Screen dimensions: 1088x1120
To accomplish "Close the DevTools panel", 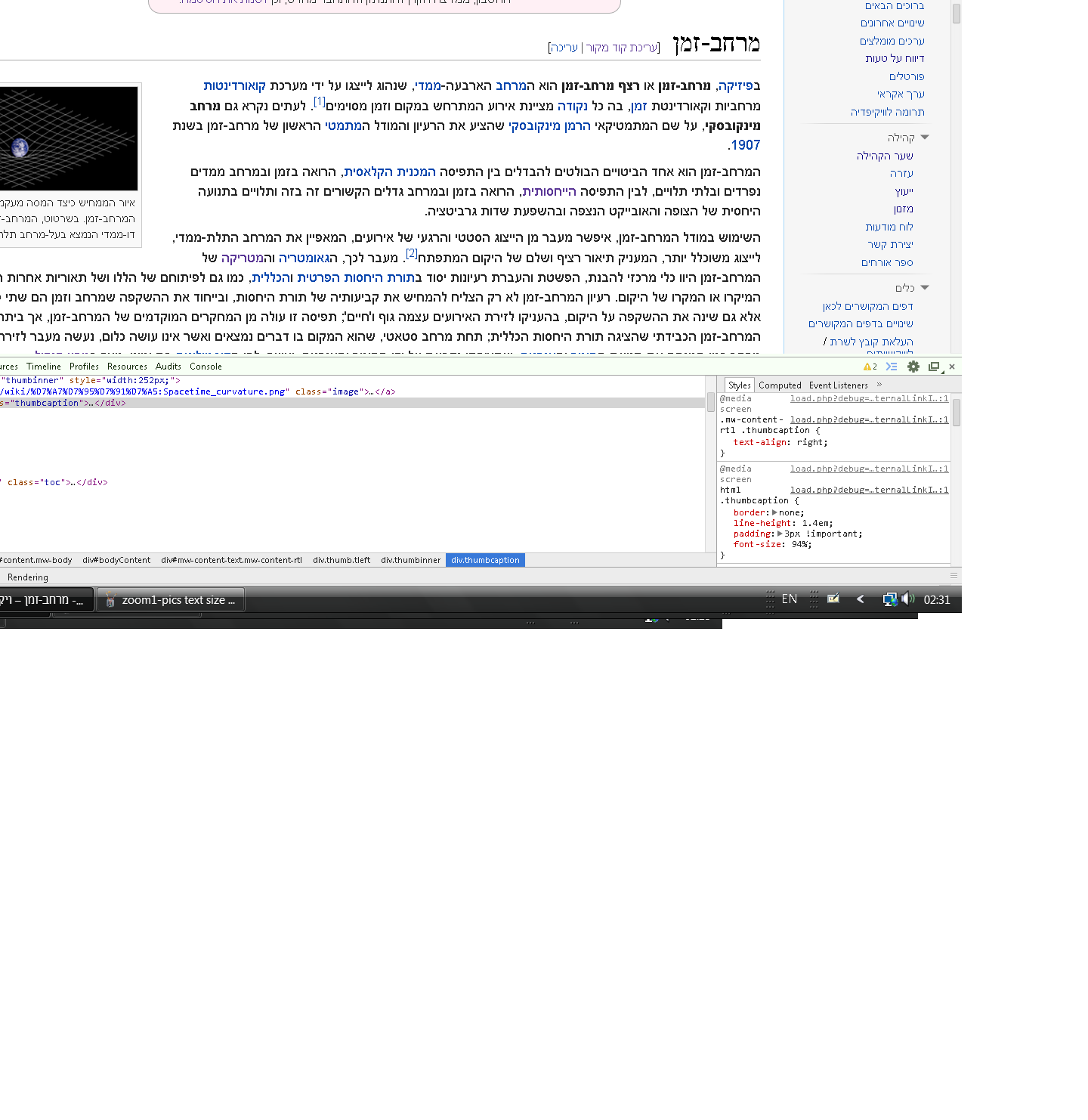I will (x=952, y=367).
